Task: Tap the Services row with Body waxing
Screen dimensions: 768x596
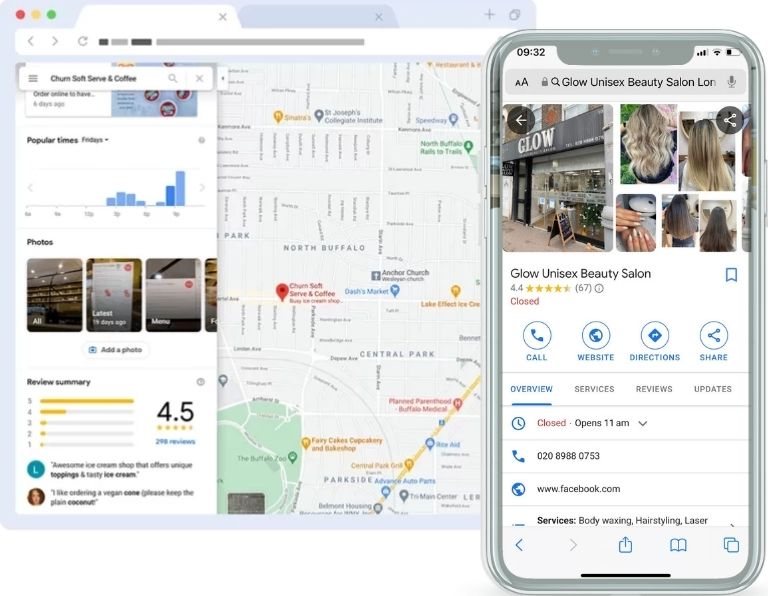Action: click(625, 520)
